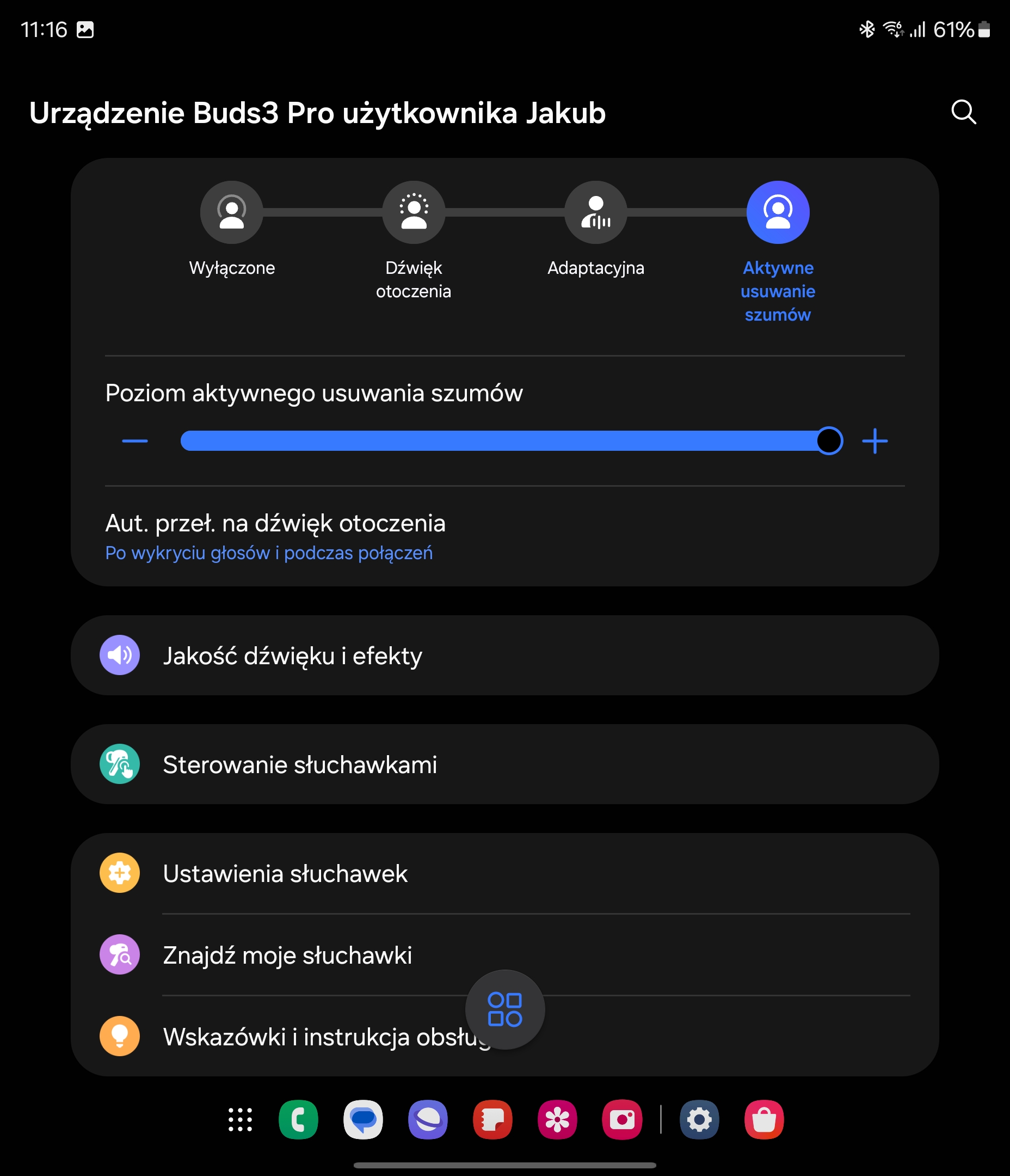Image resolution: width=1010 pixels, height=1176 pixels.
Task: Launch the green Phone app
Action: coord(298,1120)
